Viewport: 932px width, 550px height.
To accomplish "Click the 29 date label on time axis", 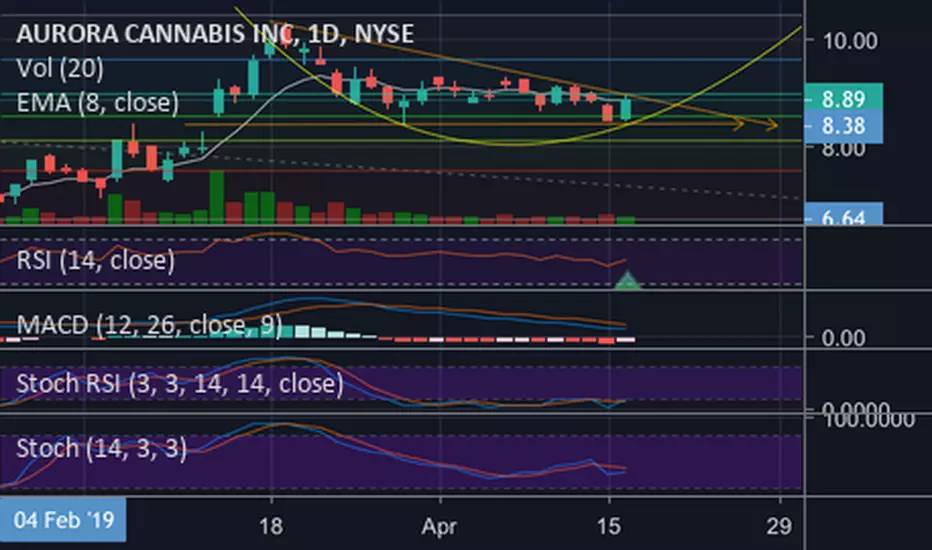I will 779,526.
